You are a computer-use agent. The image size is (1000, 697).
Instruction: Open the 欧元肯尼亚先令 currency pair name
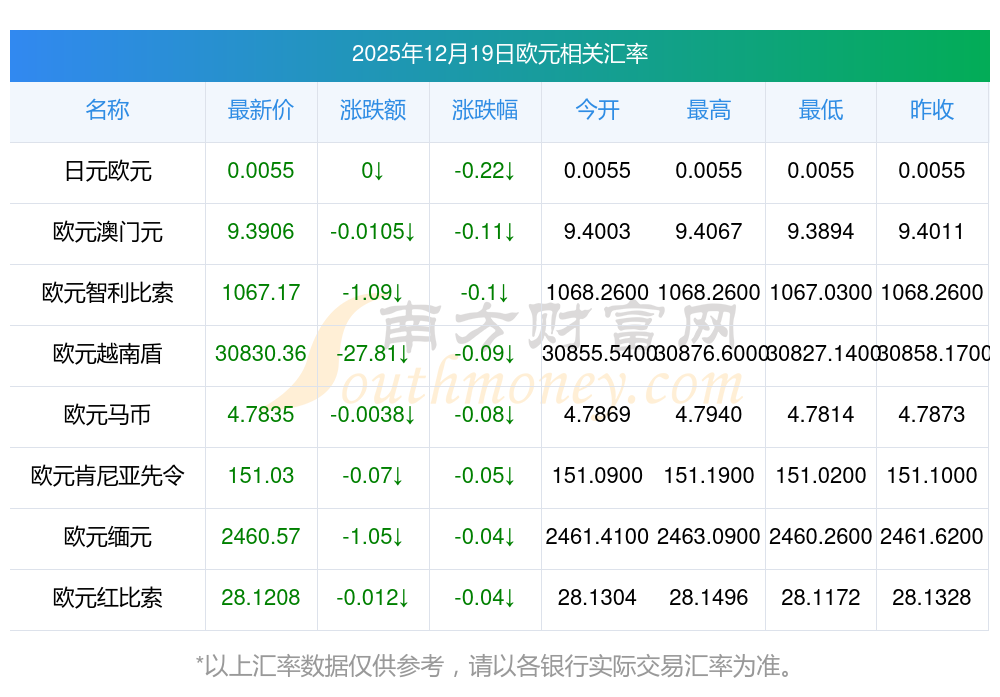click(x=107, y=476)
